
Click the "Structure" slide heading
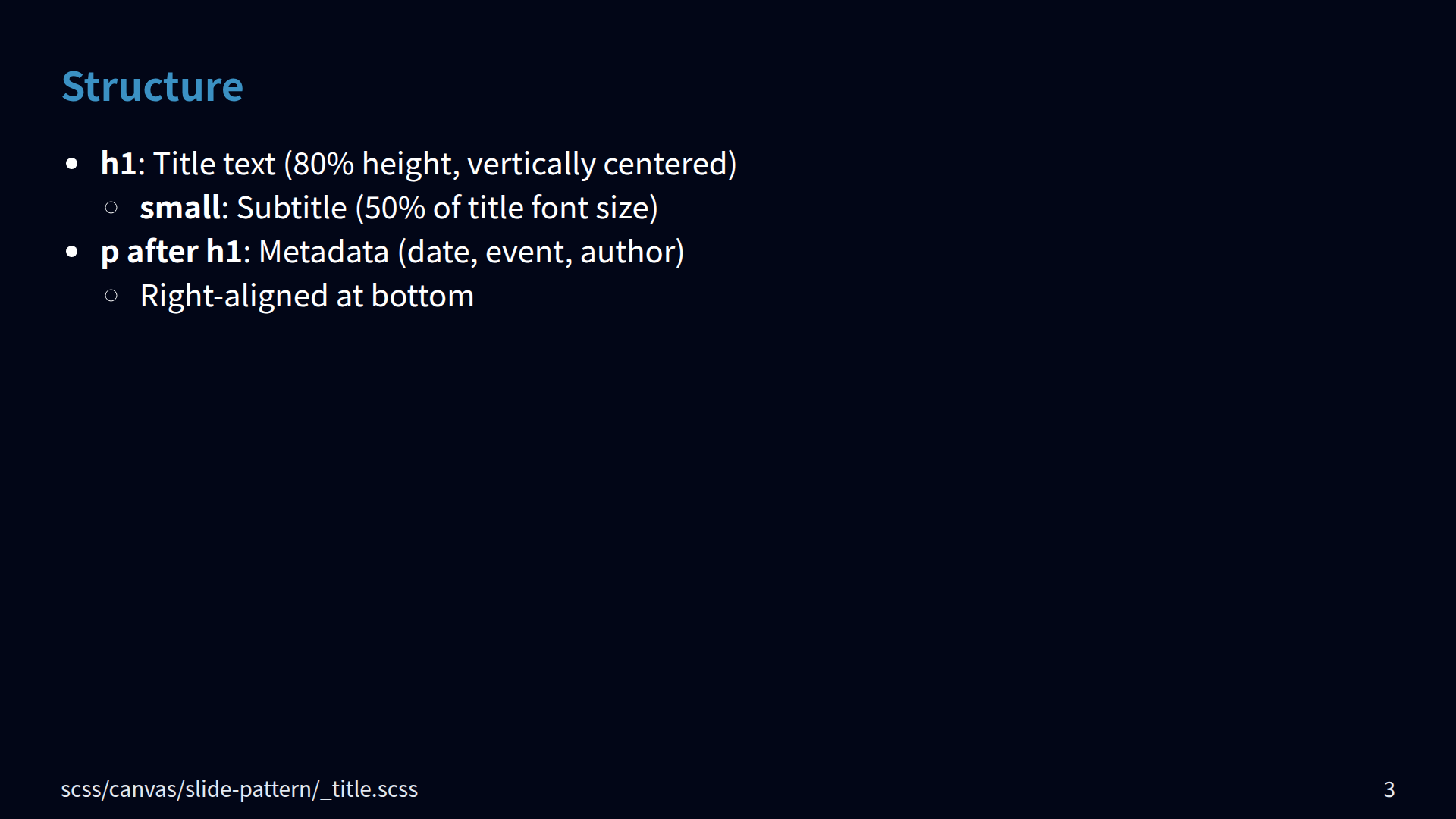click(152, 86)
